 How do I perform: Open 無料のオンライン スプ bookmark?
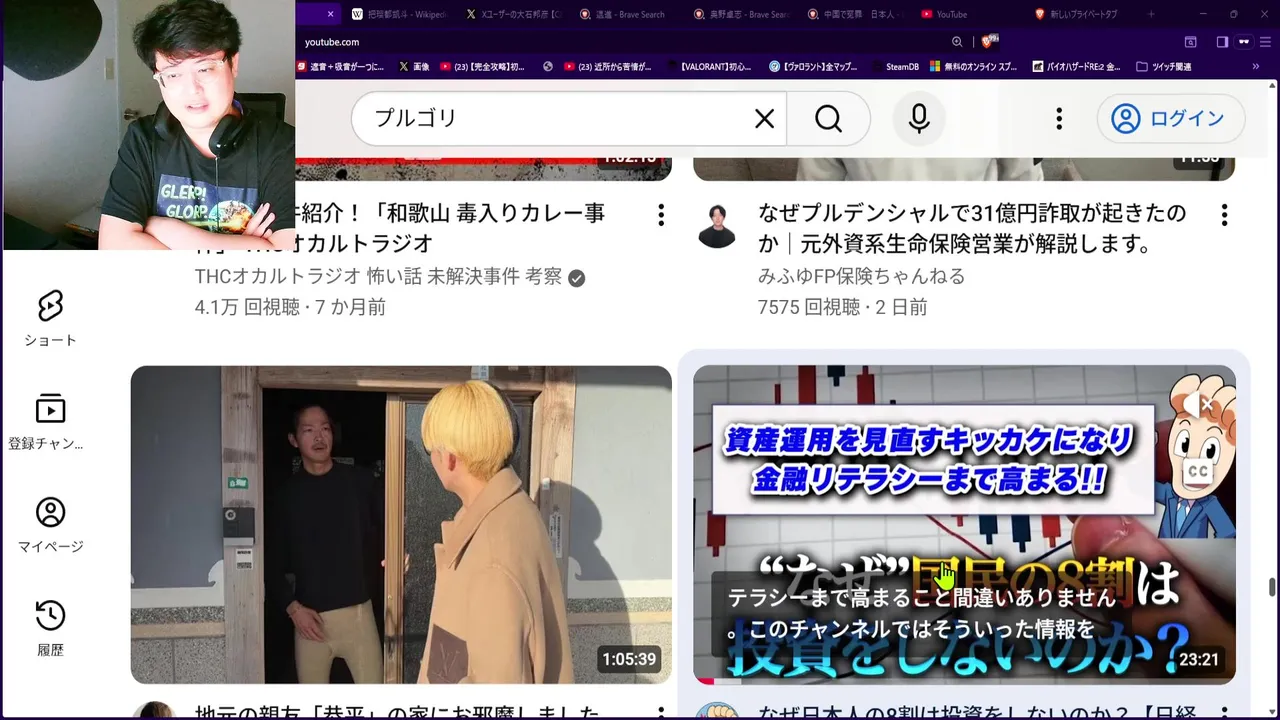coord(974,67)
